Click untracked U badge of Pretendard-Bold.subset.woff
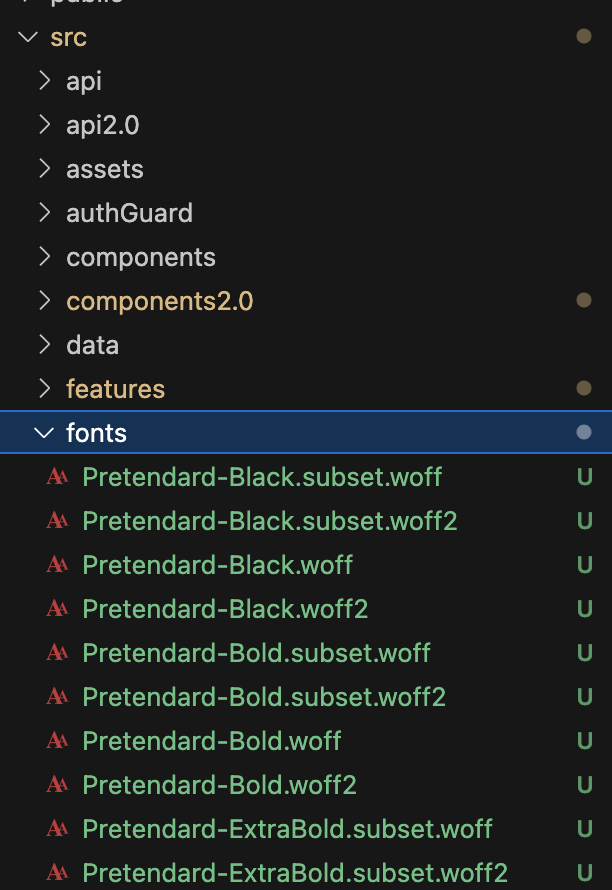Viewport: 612px width, 890px height. click(x=585, y=653)
